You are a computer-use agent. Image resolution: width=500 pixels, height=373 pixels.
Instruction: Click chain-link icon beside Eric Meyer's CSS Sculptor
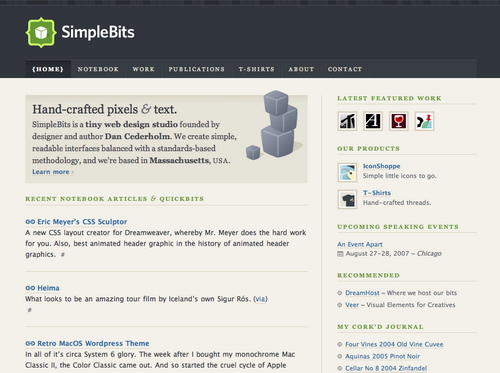tap(30, 222)
